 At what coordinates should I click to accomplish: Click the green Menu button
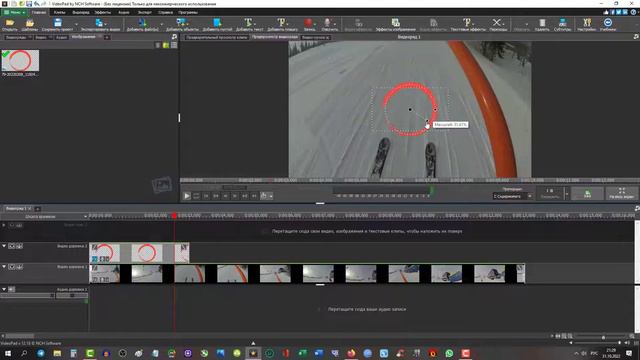(x=14, y=12)
